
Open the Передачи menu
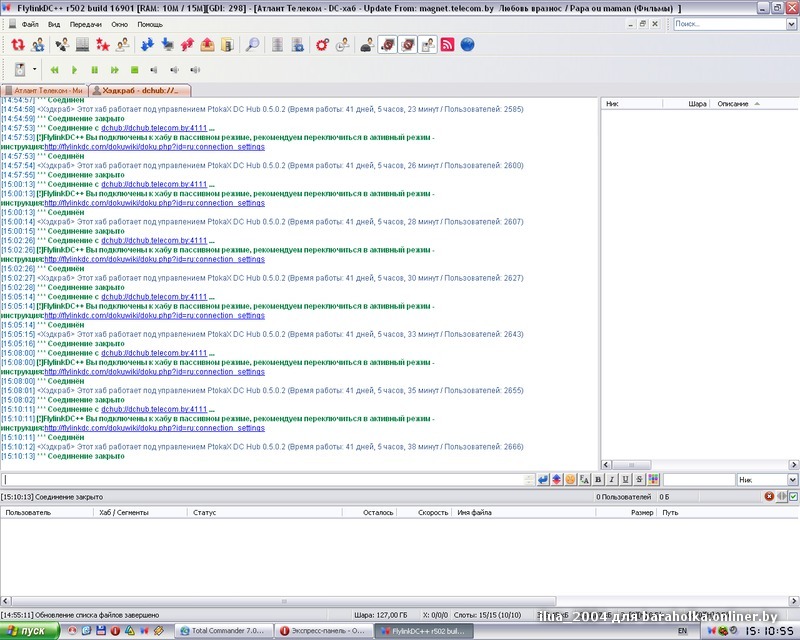85,23
